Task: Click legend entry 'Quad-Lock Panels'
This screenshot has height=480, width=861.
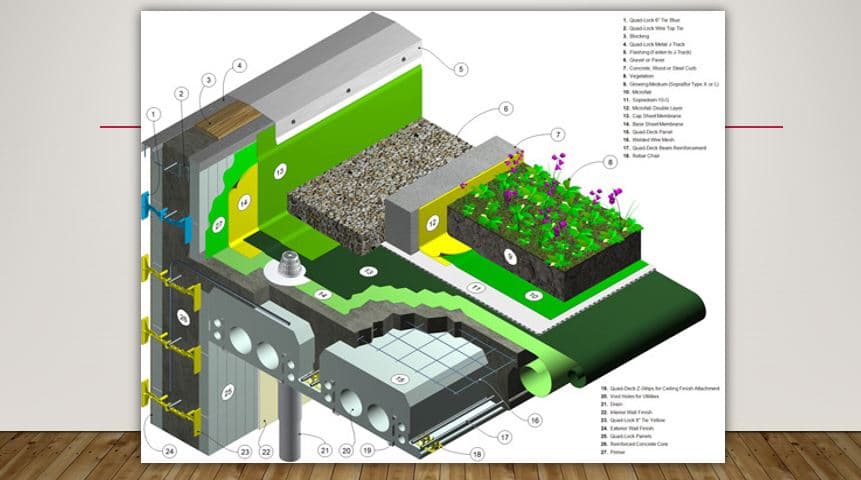Action: coord(631,436)
